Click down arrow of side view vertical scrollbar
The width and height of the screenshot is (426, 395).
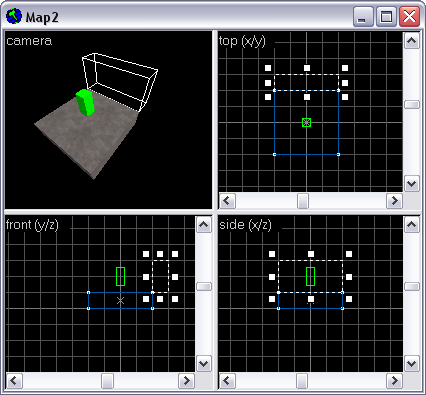click(412, 364)
